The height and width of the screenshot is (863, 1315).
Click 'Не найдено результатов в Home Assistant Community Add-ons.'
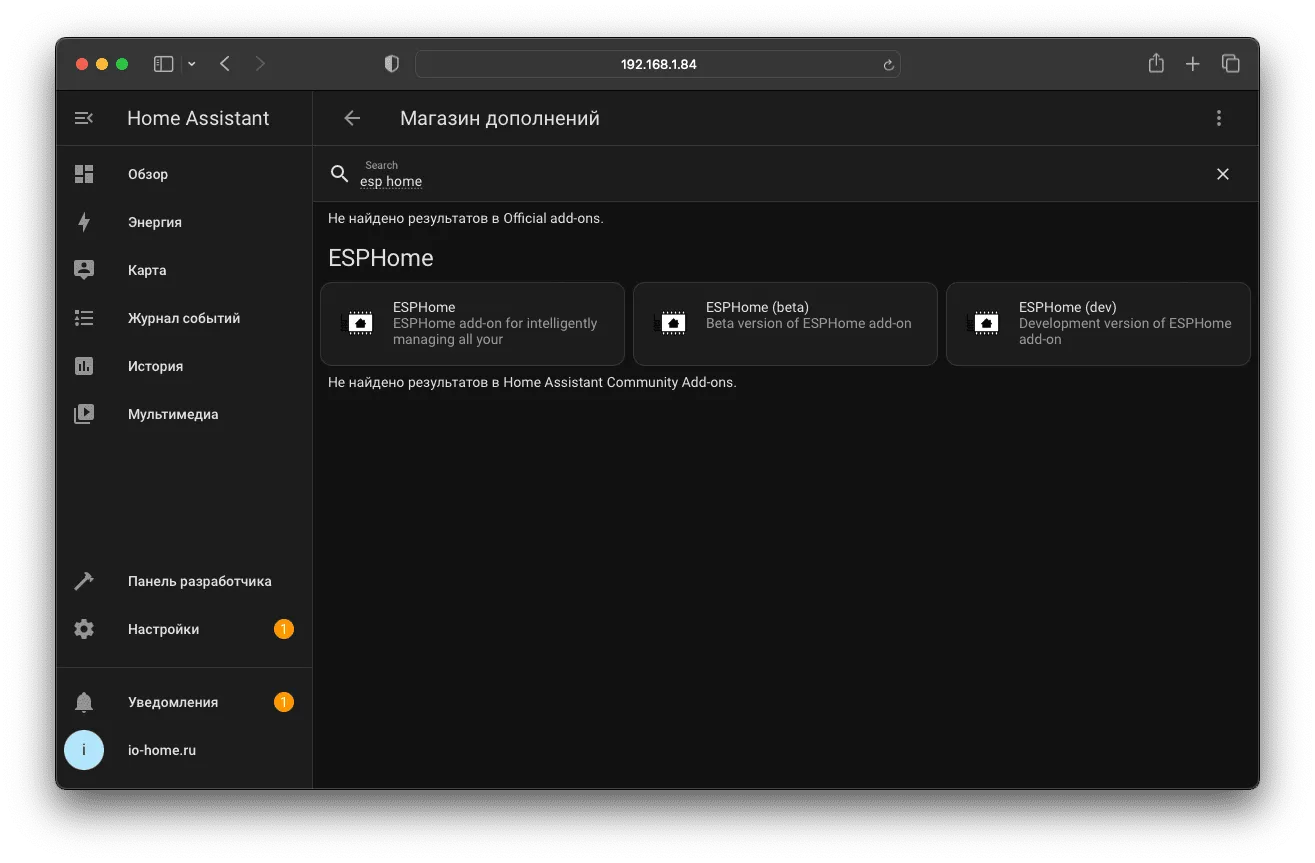click(532, 382)
